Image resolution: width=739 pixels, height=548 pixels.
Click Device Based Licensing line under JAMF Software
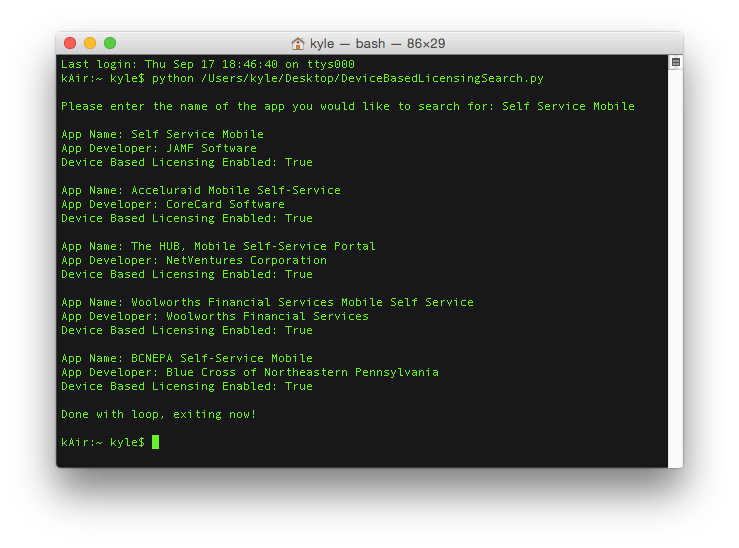(187, 163)
